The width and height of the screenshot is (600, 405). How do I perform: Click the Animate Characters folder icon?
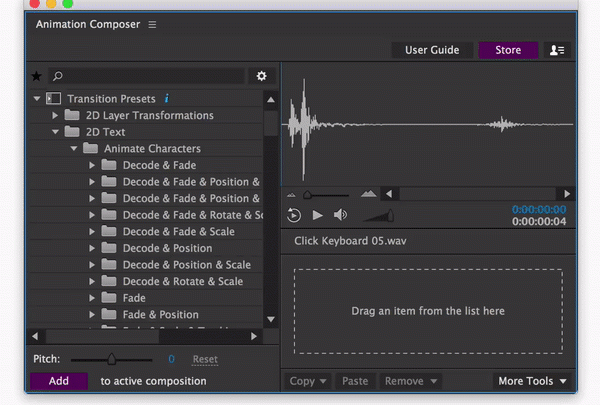tap(90, 148)
